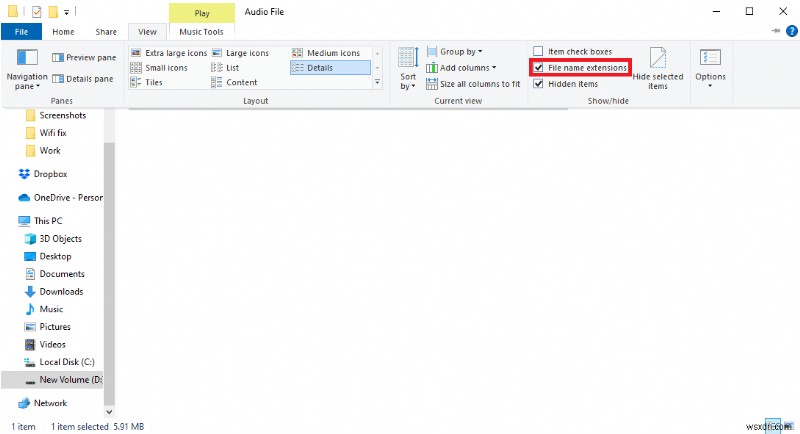Open Local Disk (C:)
This screenshot has height=434, width=800.
[x=60, y=362]
